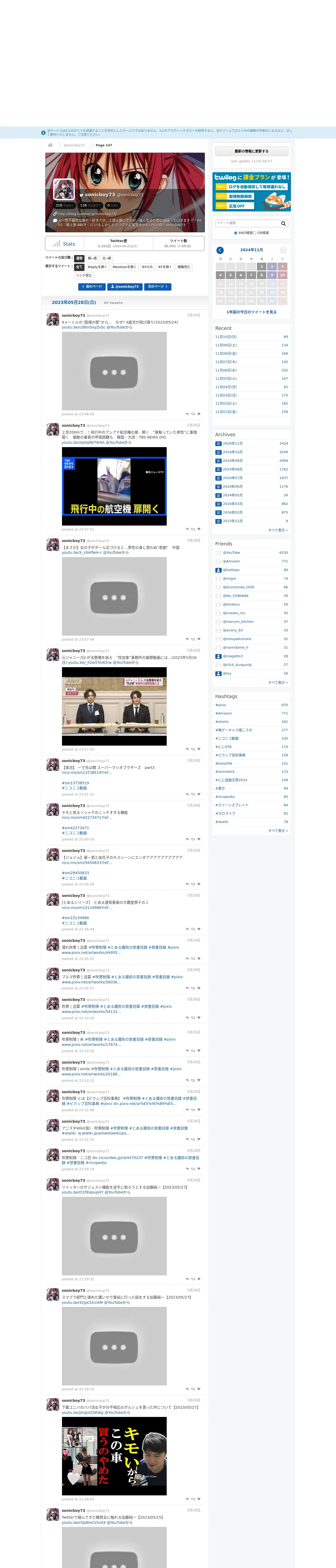Toggle リンク含む filter

point(84,275)
